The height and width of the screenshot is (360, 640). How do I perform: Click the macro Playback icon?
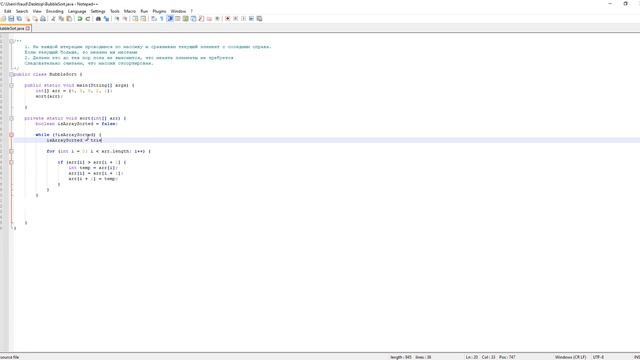tap(244, 19)
